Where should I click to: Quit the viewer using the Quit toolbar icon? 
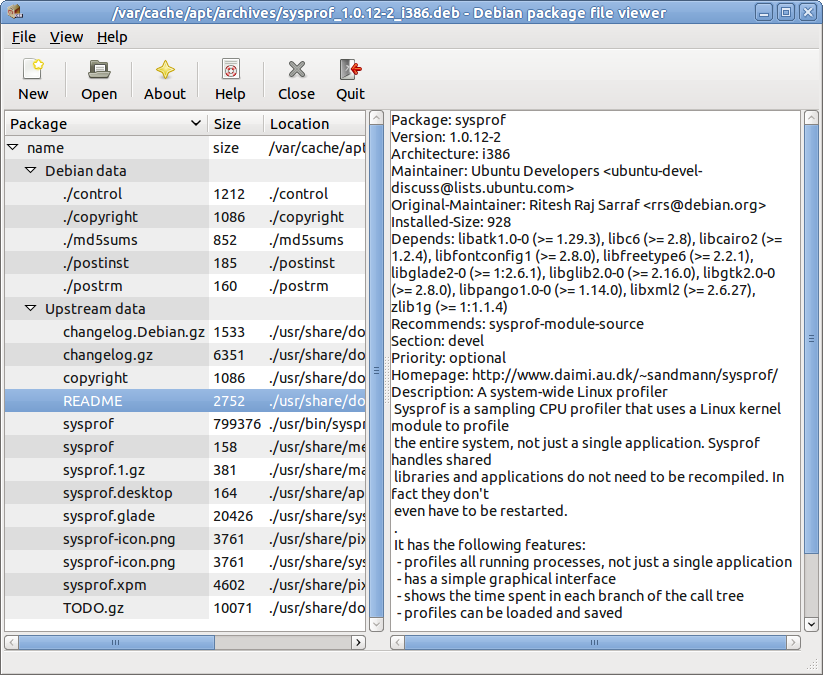pos(349,79)
